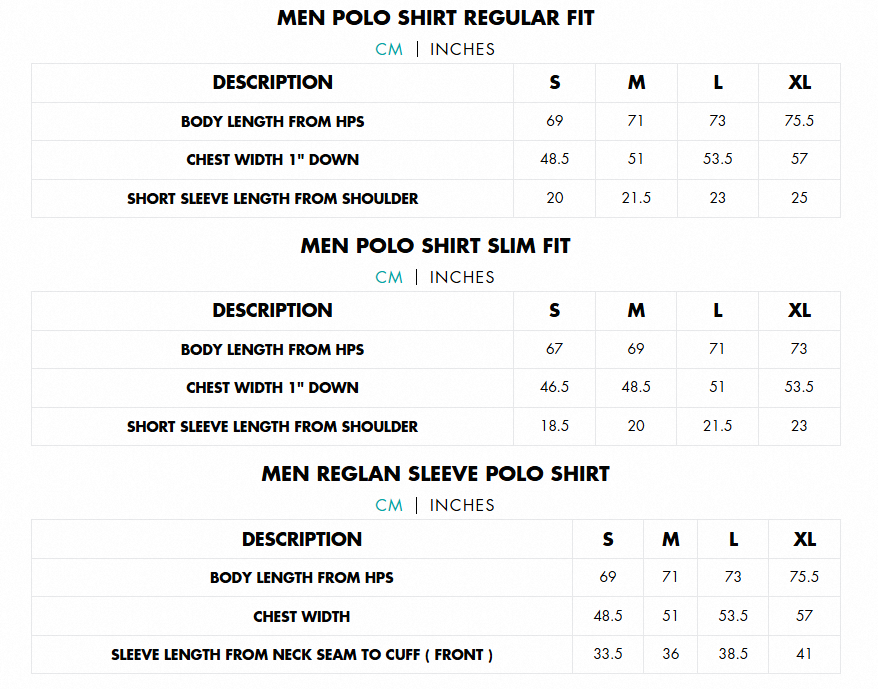Choose CM for Reglan Sleeve Polo table
Viewport: 878px width, 689px height.
click(389, 505)
